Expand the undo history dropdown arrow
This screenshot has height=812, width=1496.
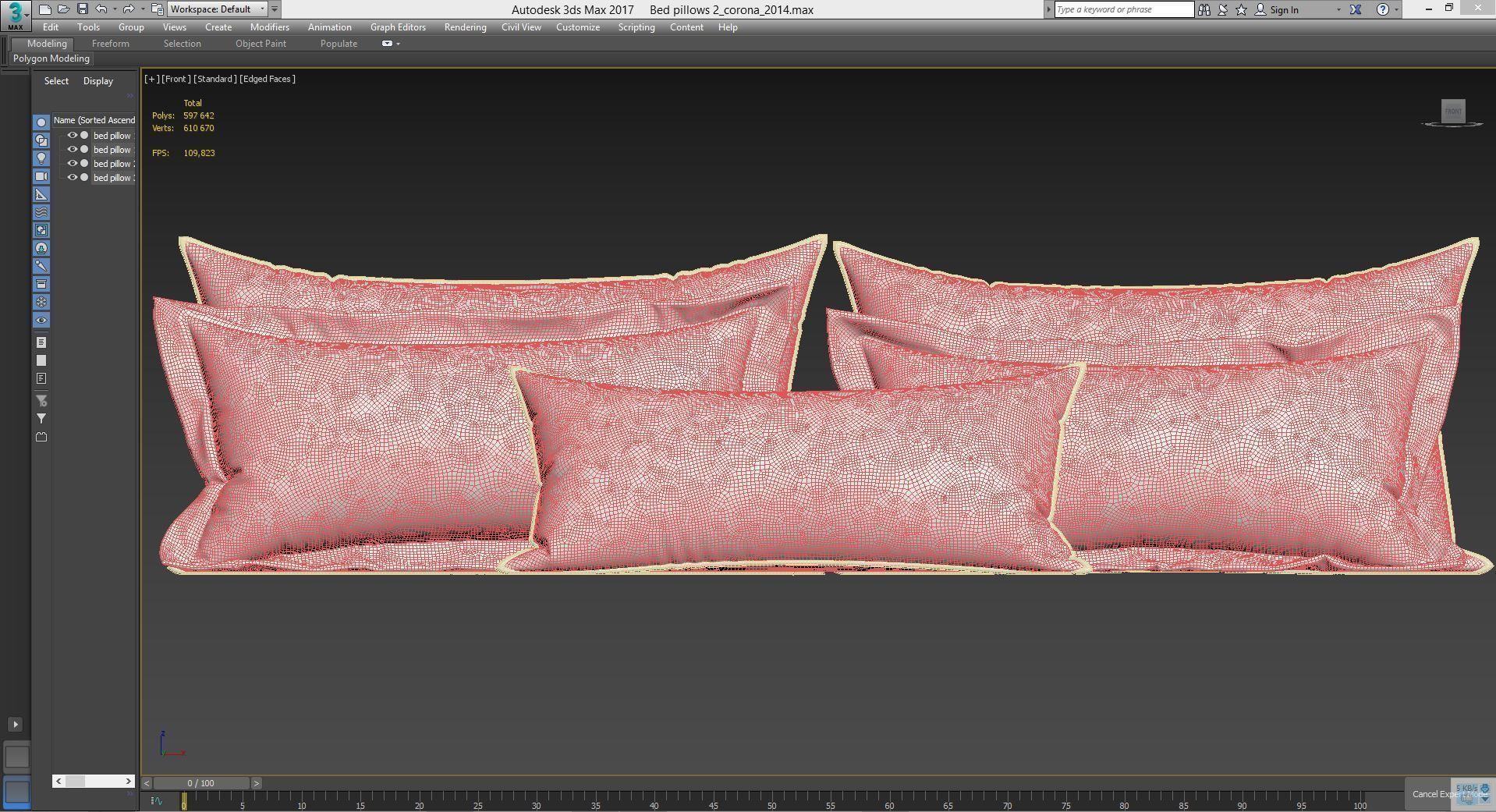pyautogui.click(x=115, y=9)
